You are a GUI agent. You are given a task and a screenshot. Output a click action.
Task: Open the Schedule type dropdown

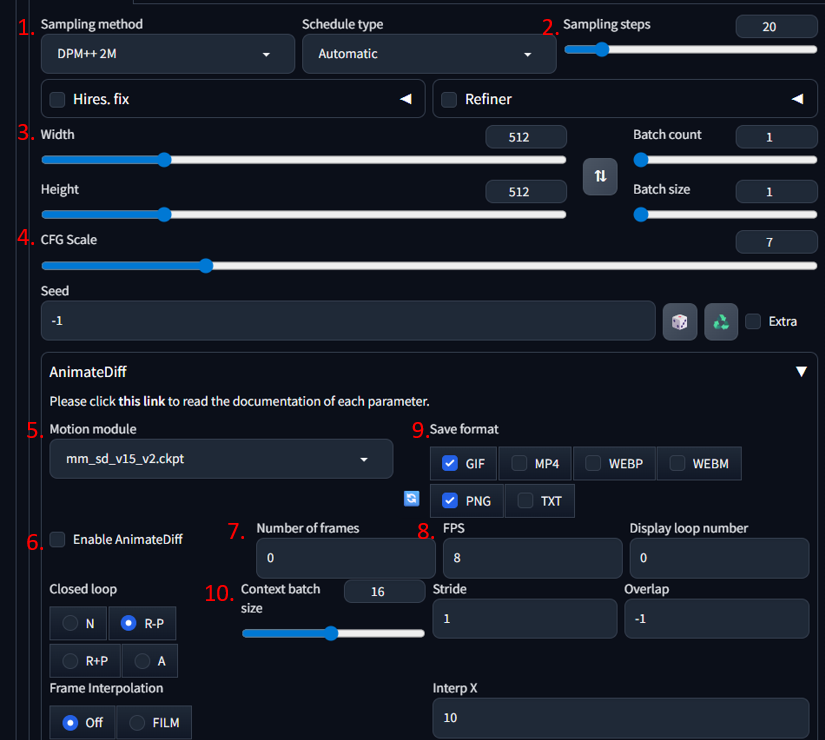429,54
